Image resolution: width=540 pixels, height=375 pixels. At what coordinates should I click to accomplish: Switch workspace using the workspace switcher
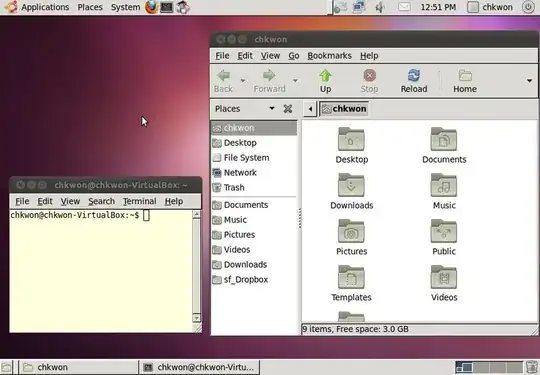click(489, 367)
